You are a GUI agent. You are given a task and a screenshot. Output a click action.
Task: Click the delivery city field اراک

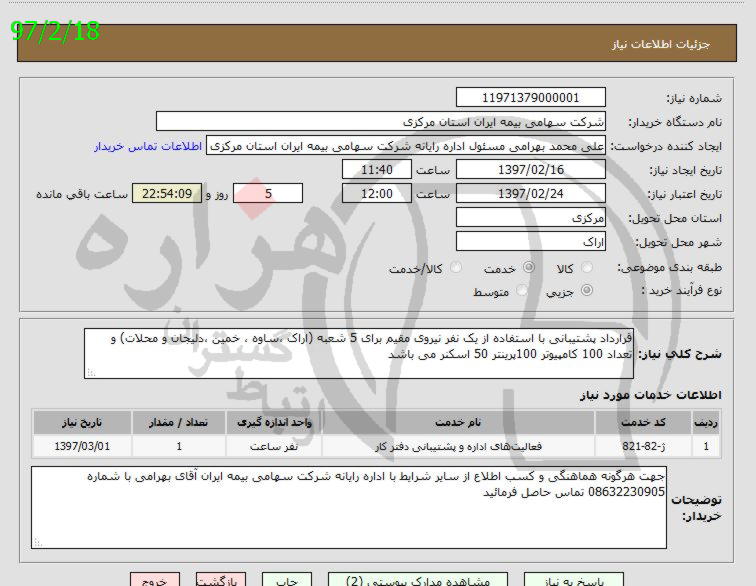[x=531, y=242]
